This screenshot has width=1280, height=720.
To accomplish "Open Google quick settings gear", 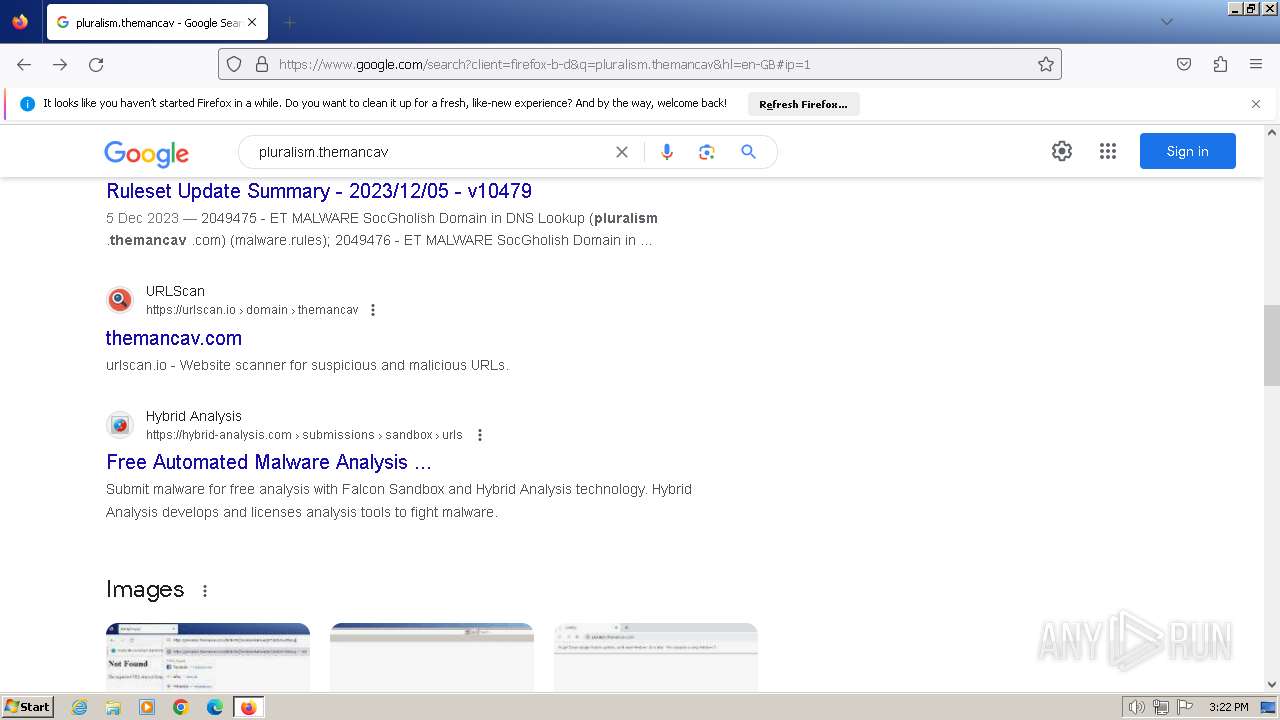I will [1062, 151].
